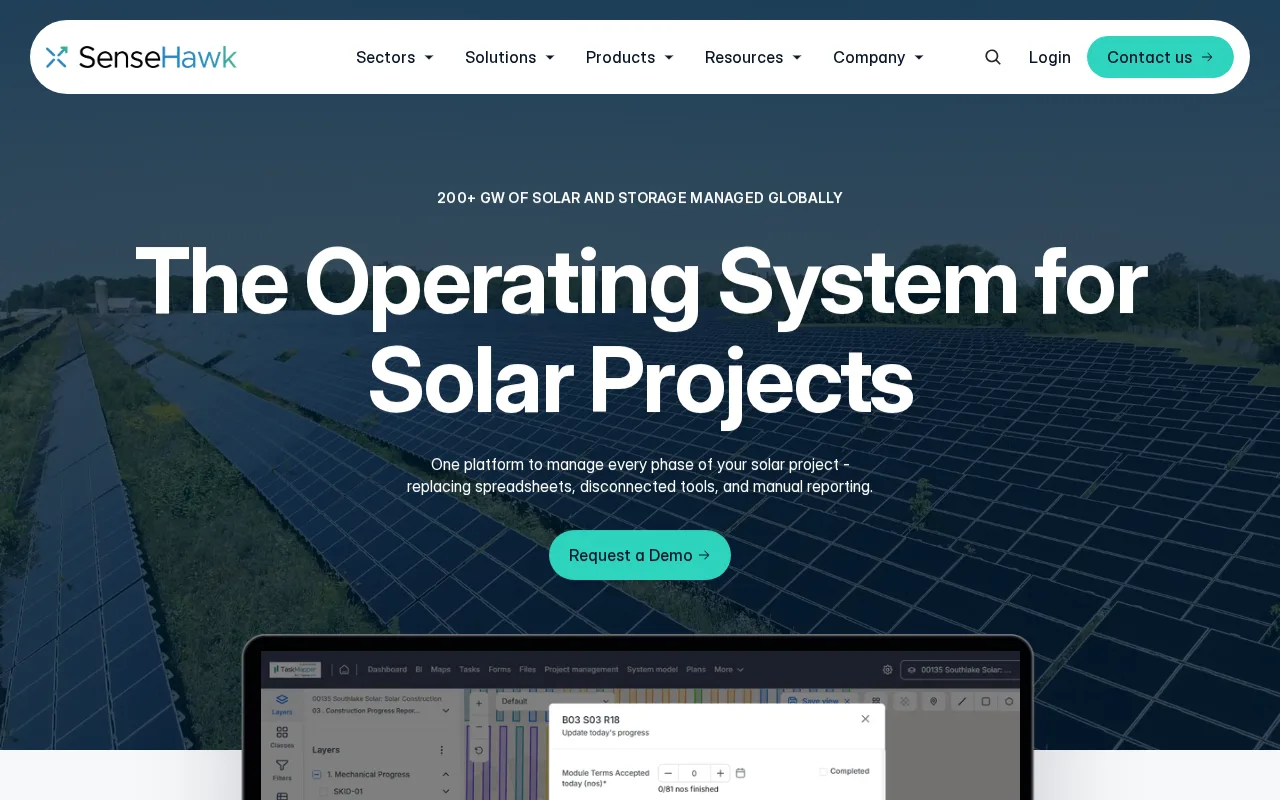The height and width of the screenshot is (800, 1280).
Task: Click the Request a Demo button
Action: pyautogui.click(x=640, y=555)
